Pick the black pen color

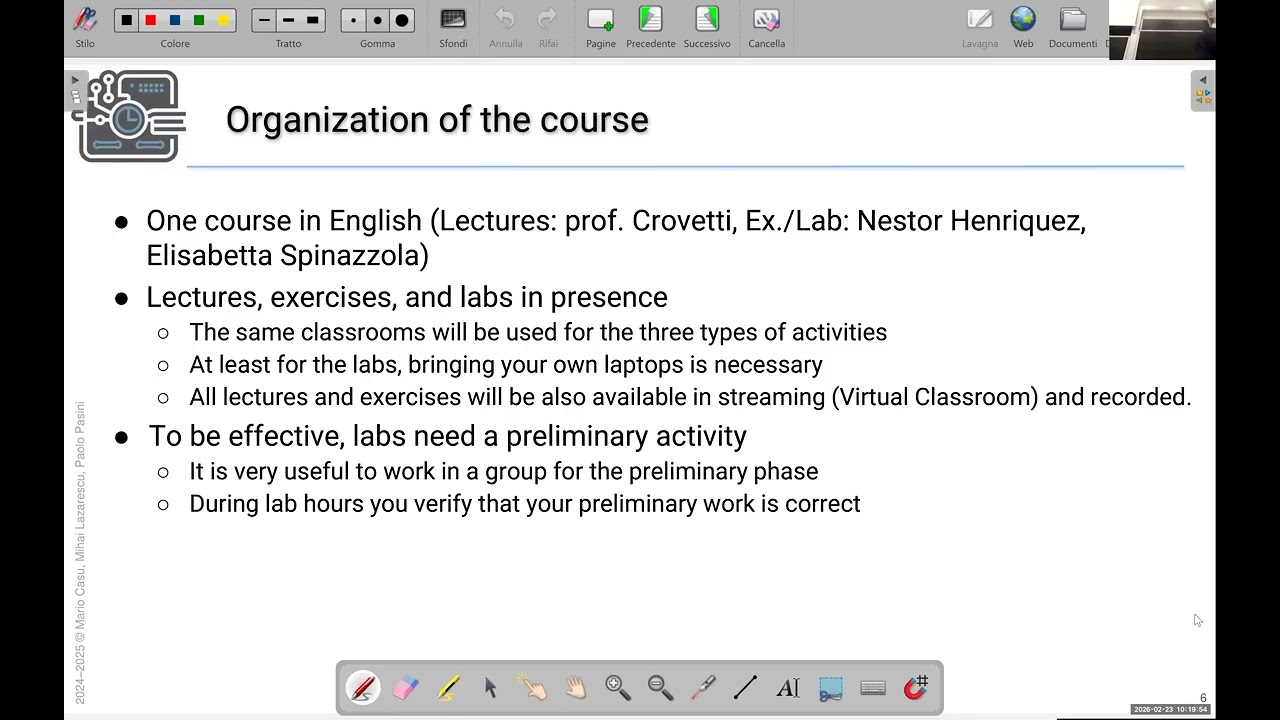126,20
